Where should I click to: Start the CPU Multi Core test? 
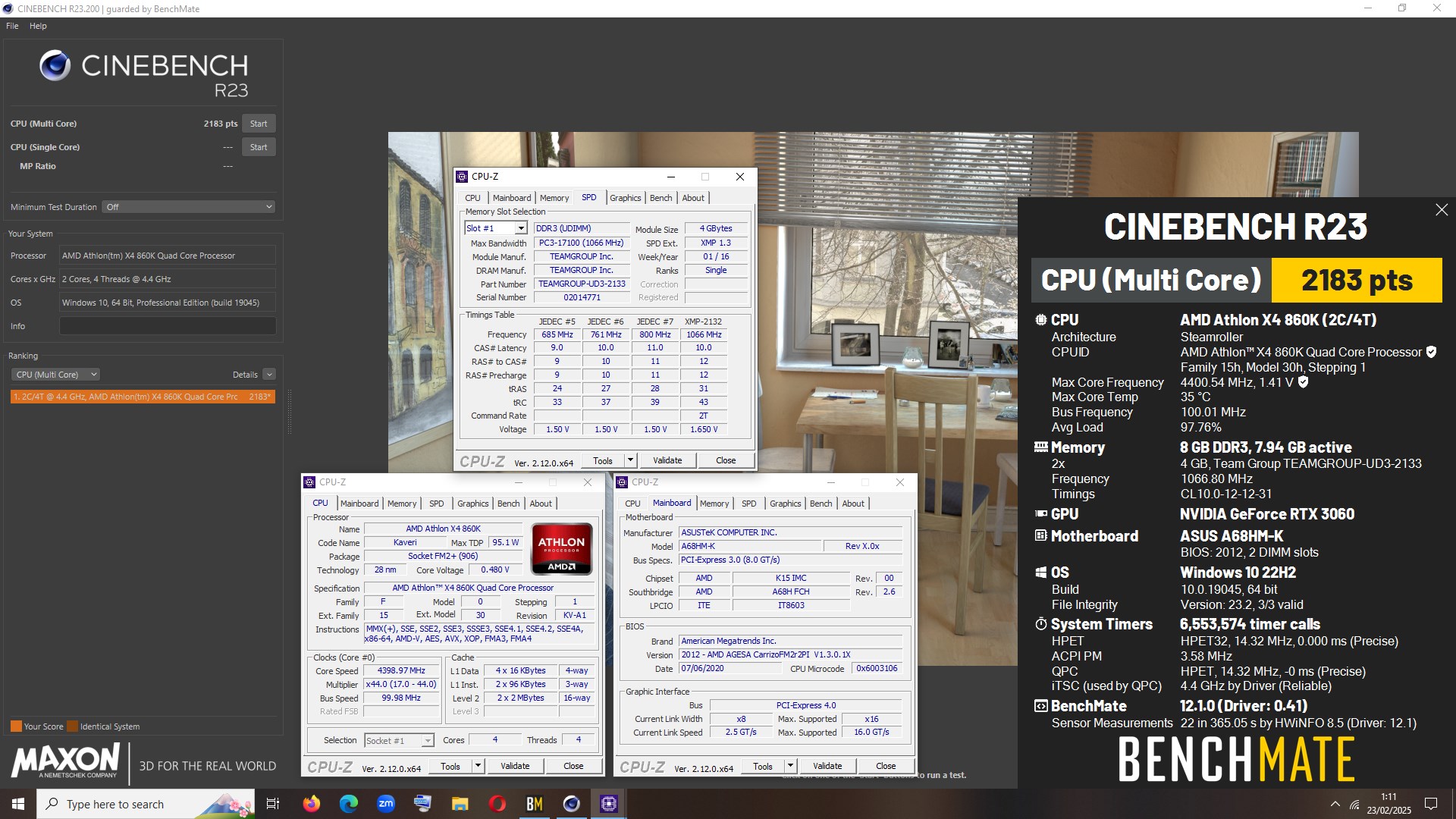tap(259, 124)
